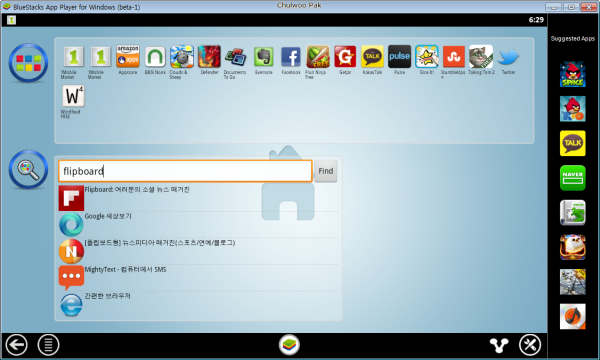Launch Talking Tom 2
This screenshot has width=600, height=360.
[x=481, y=57]
